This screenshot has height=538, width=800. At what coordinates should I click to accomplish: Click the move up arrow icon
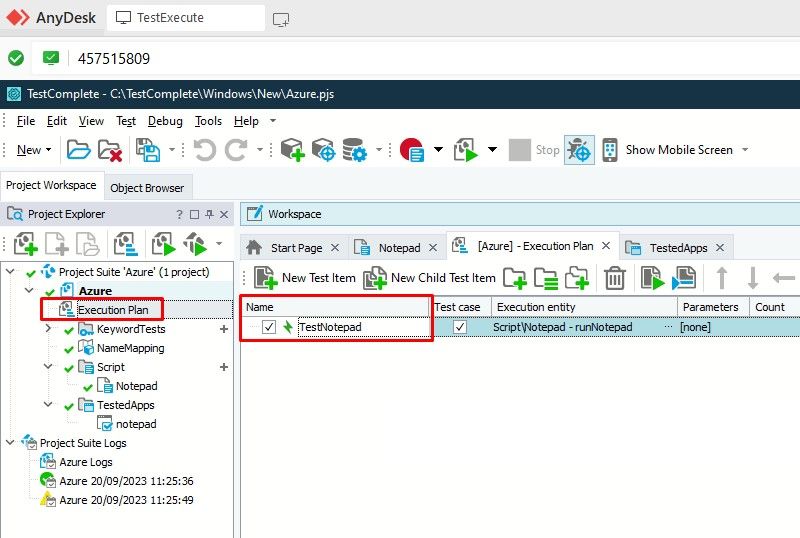pos(720,278)
